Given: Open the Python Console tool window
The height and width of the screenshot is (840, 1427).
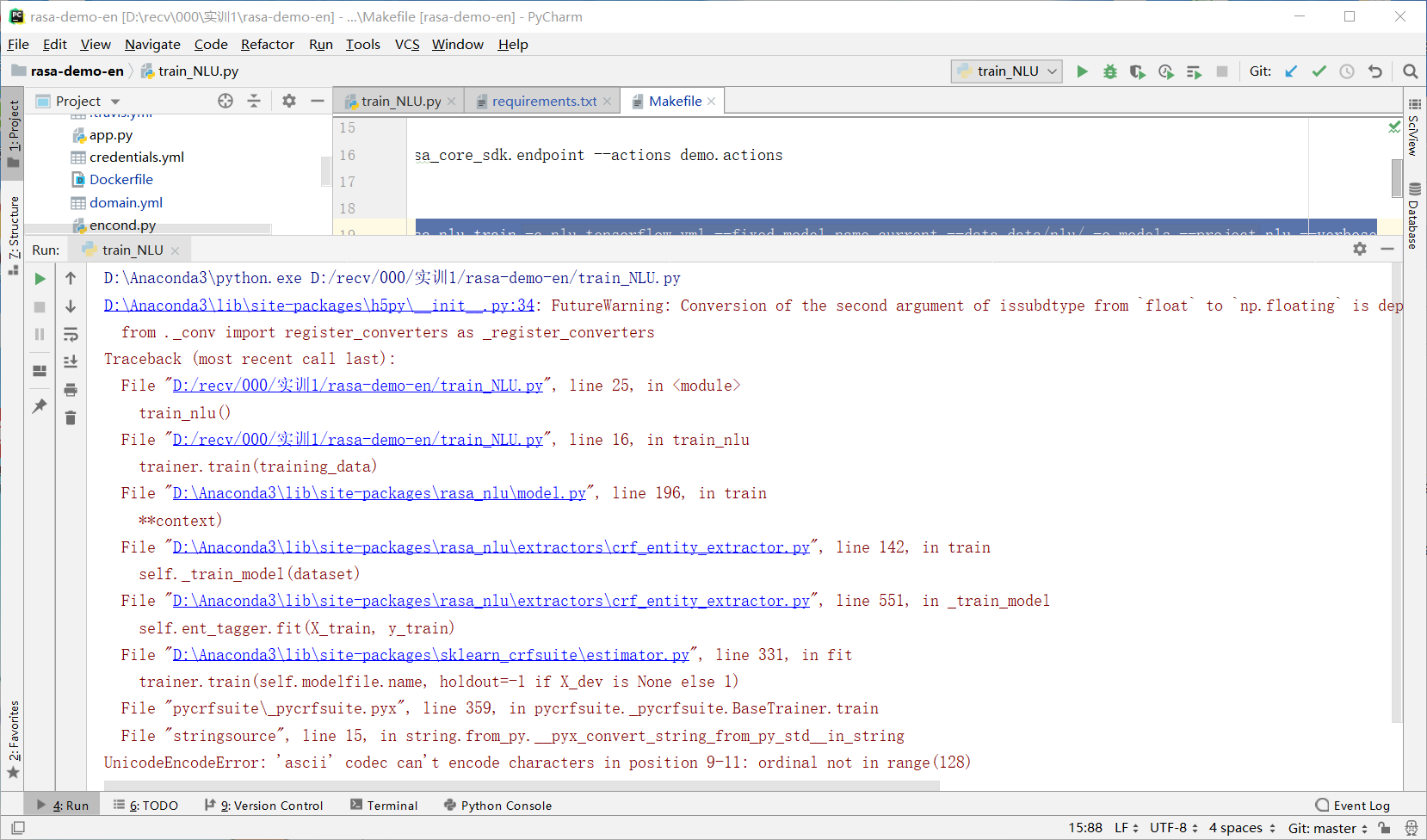Looking at the screenshot, I should click(497, 806).
